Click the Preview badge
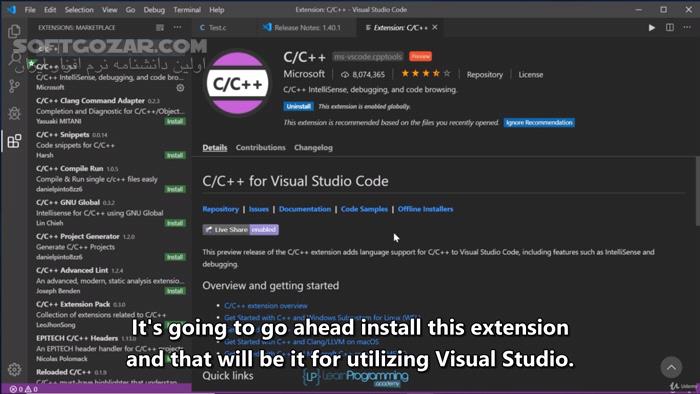700x394 pixels. (x=421, y=57)
